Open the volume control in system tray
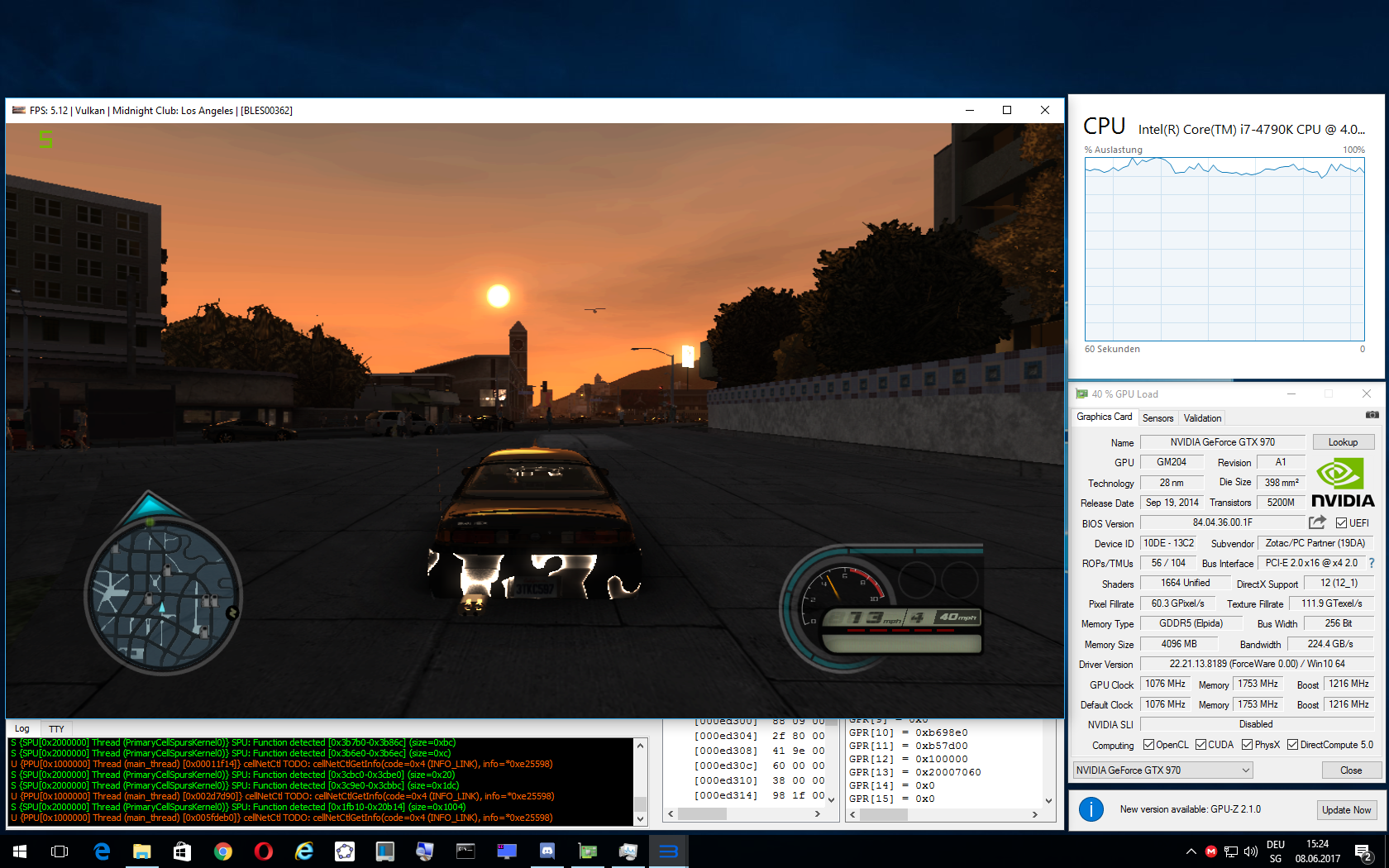1389x868 pixels. [1251, 851]
